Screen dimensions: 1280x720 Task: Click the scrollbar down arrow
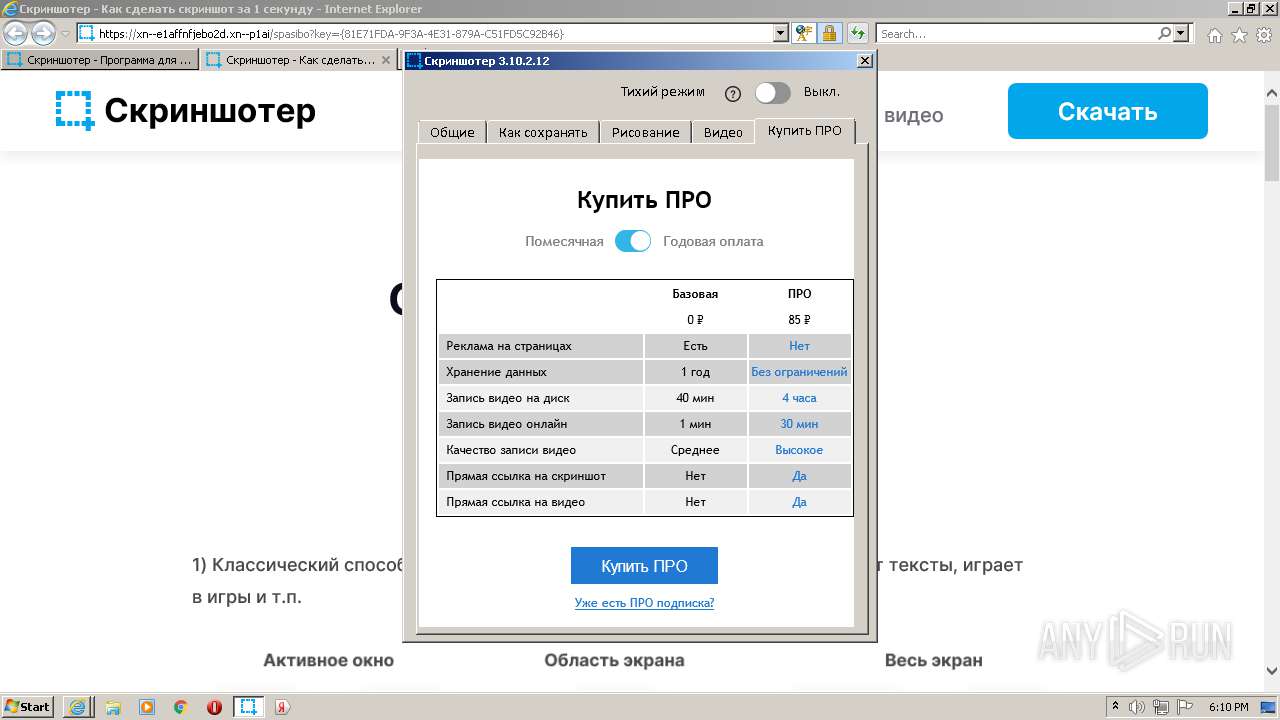1272,671
